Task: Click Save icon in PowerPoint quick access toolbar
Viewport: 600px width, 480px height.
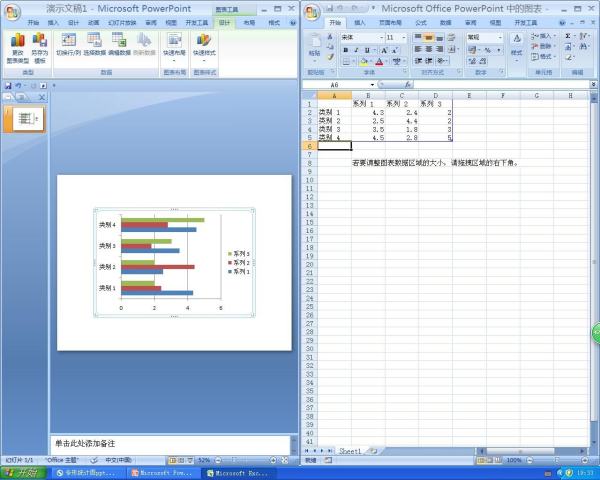Action: tap(8, 86)
